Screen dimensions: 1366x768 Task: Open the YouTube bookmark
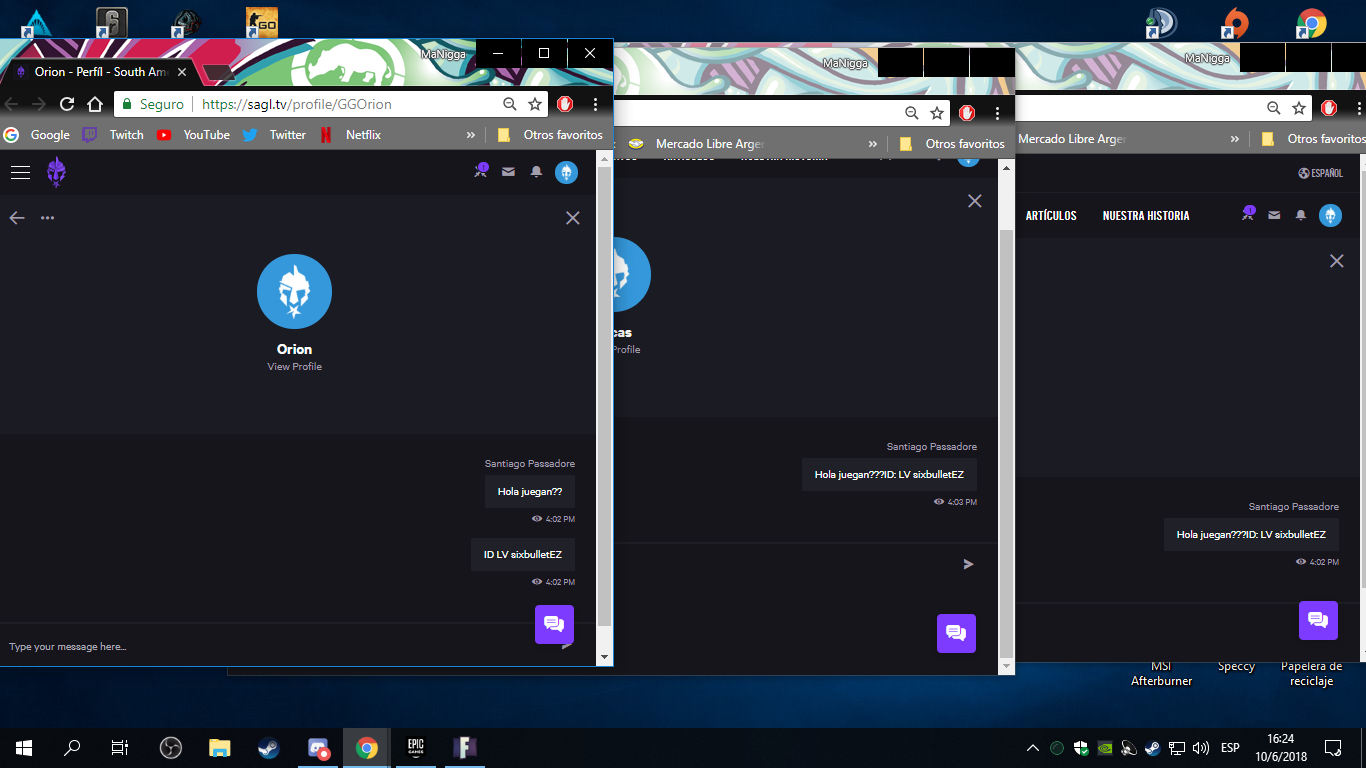click(x=193, y=135)
